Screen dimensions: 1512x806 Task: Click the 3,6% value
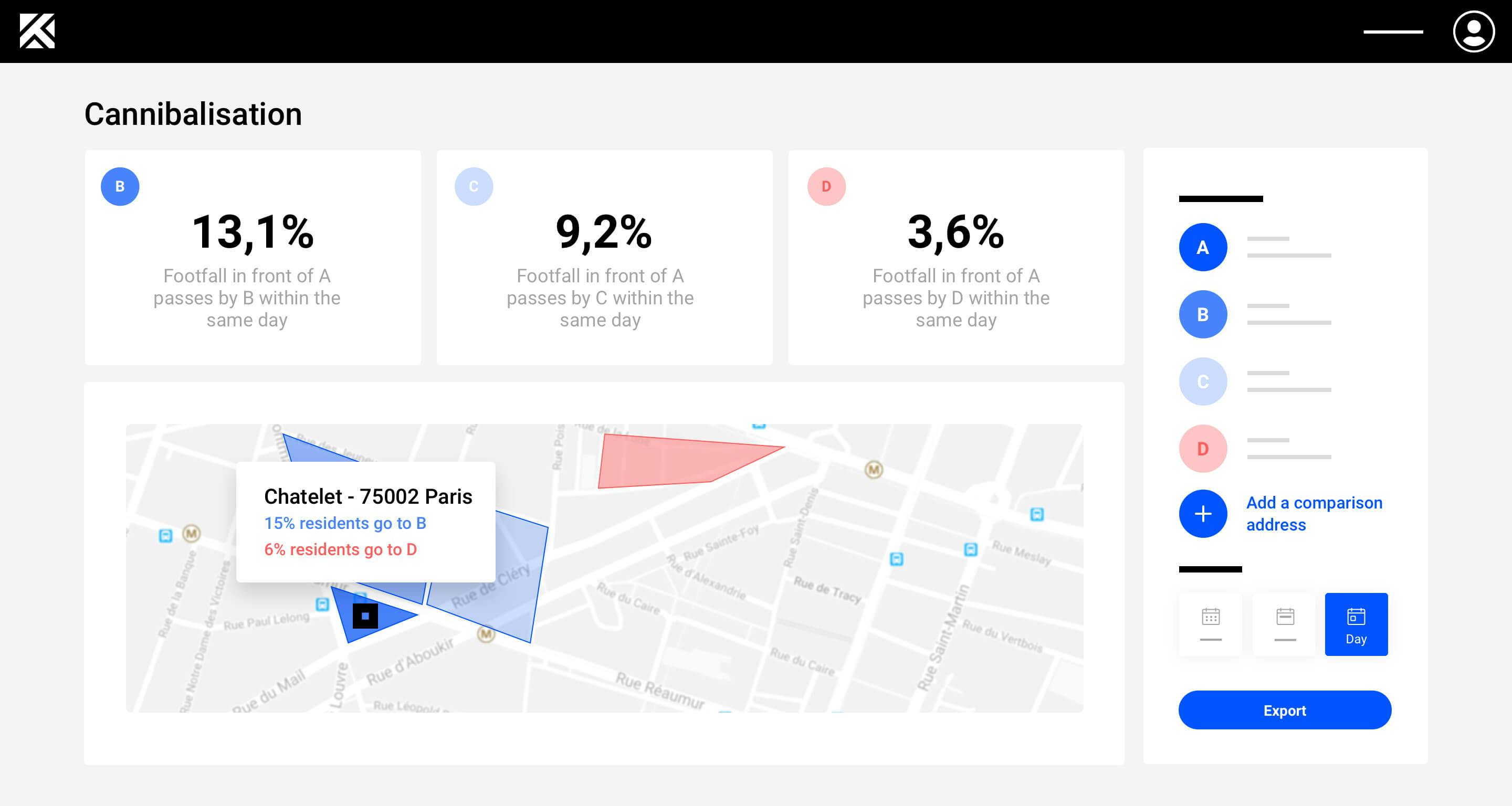tap(956, 232)
